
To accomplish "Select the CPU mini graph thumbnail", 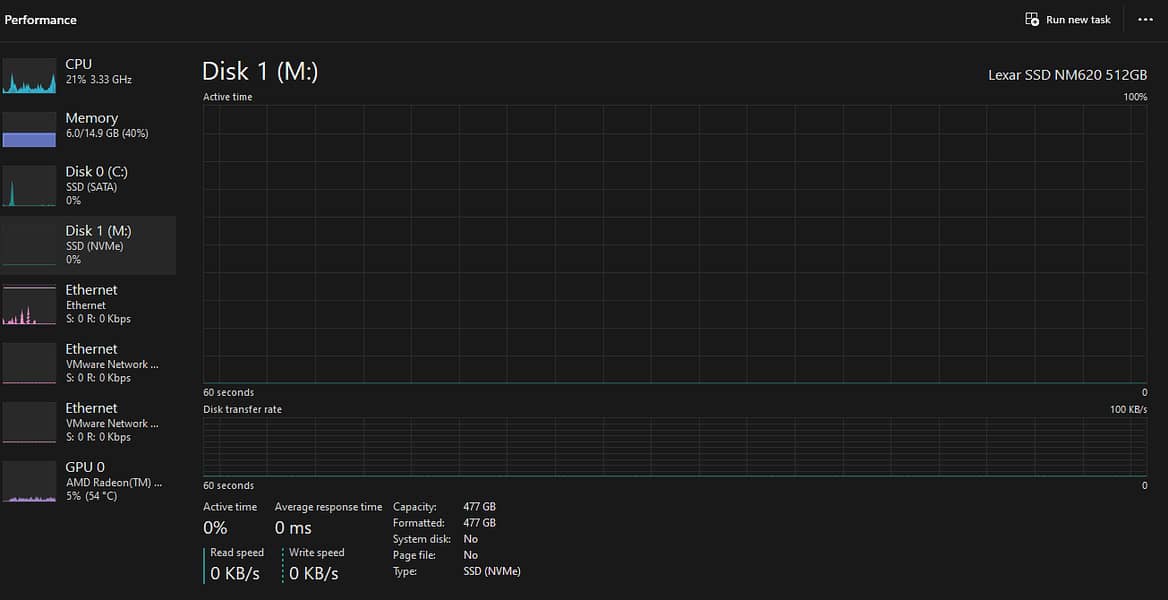I will point(29,75).
